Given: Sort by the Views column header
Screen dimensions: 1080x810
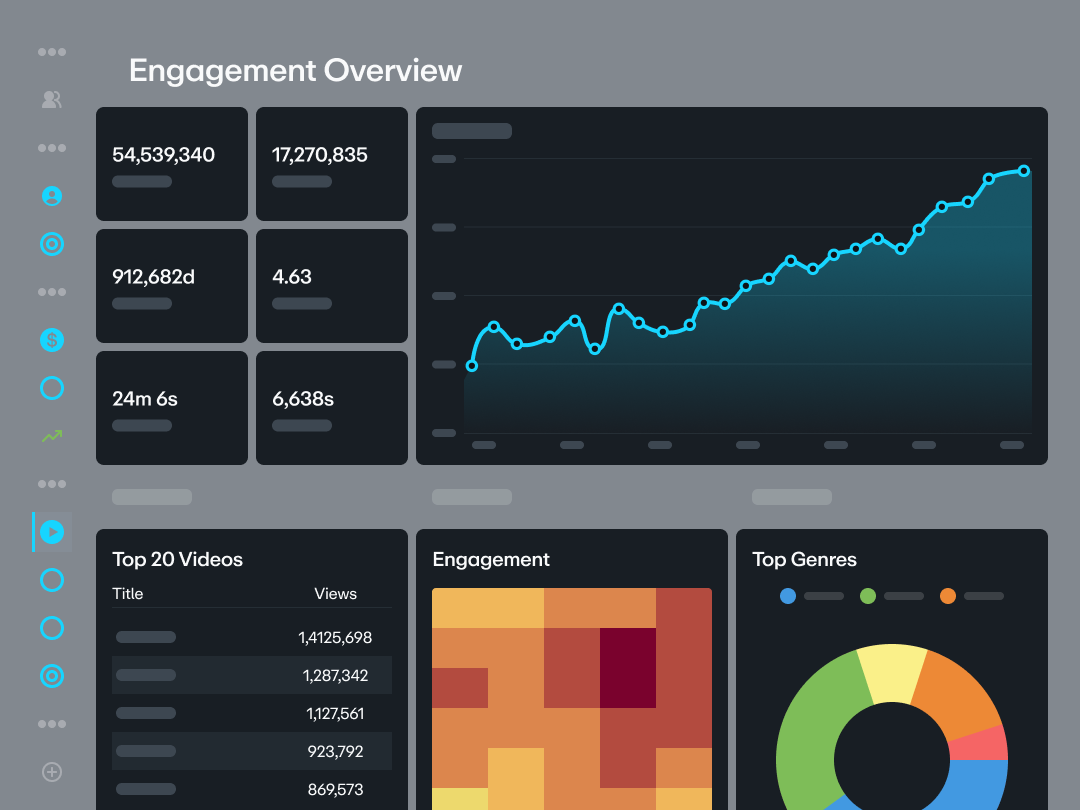Looking at the screenshot, I should (335, 594).
